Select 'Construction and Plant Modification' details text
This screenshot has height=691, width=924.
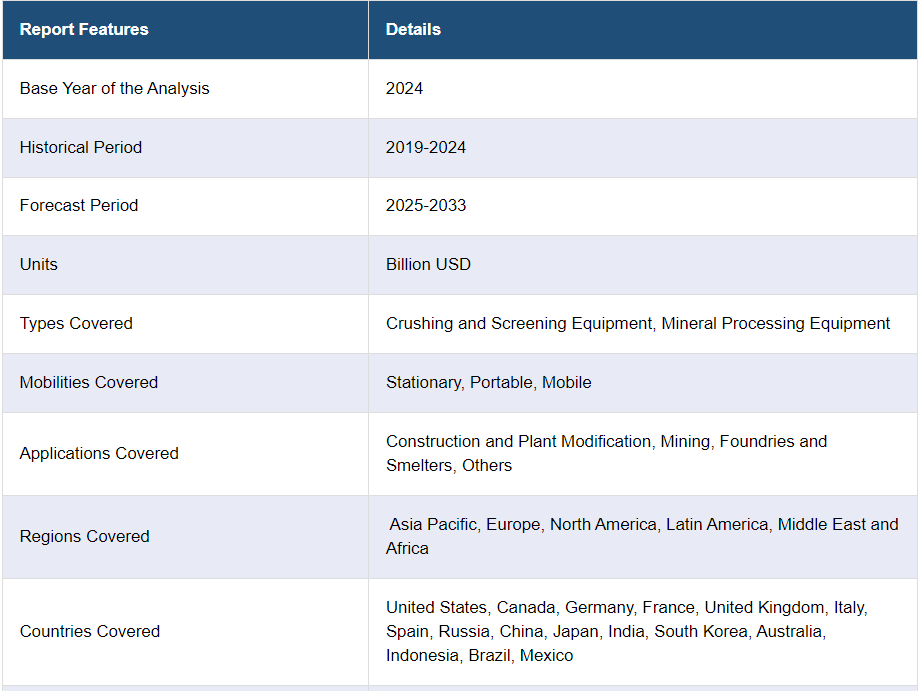click(518, 441)
